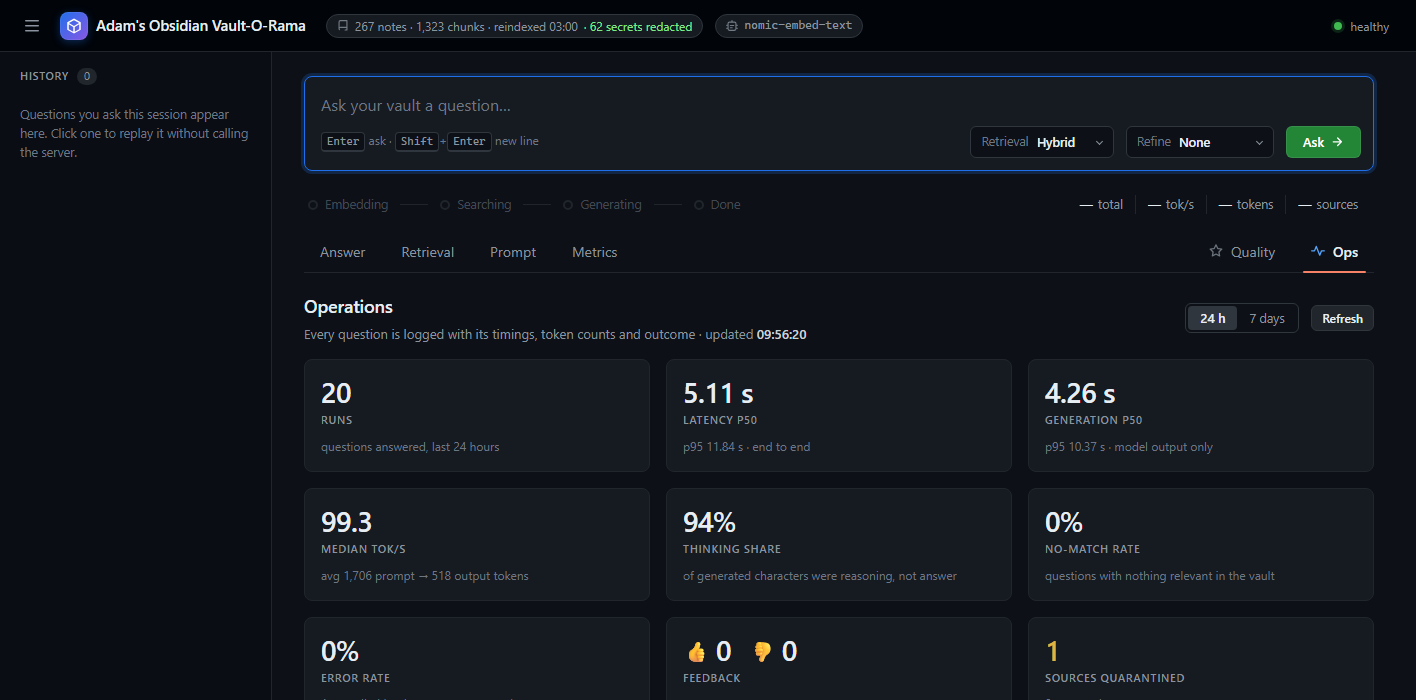The width and height of the screenshot is (1416, 700).
Task: Click the nomic-embed-text model pill
Action: (x=789, y=26)
